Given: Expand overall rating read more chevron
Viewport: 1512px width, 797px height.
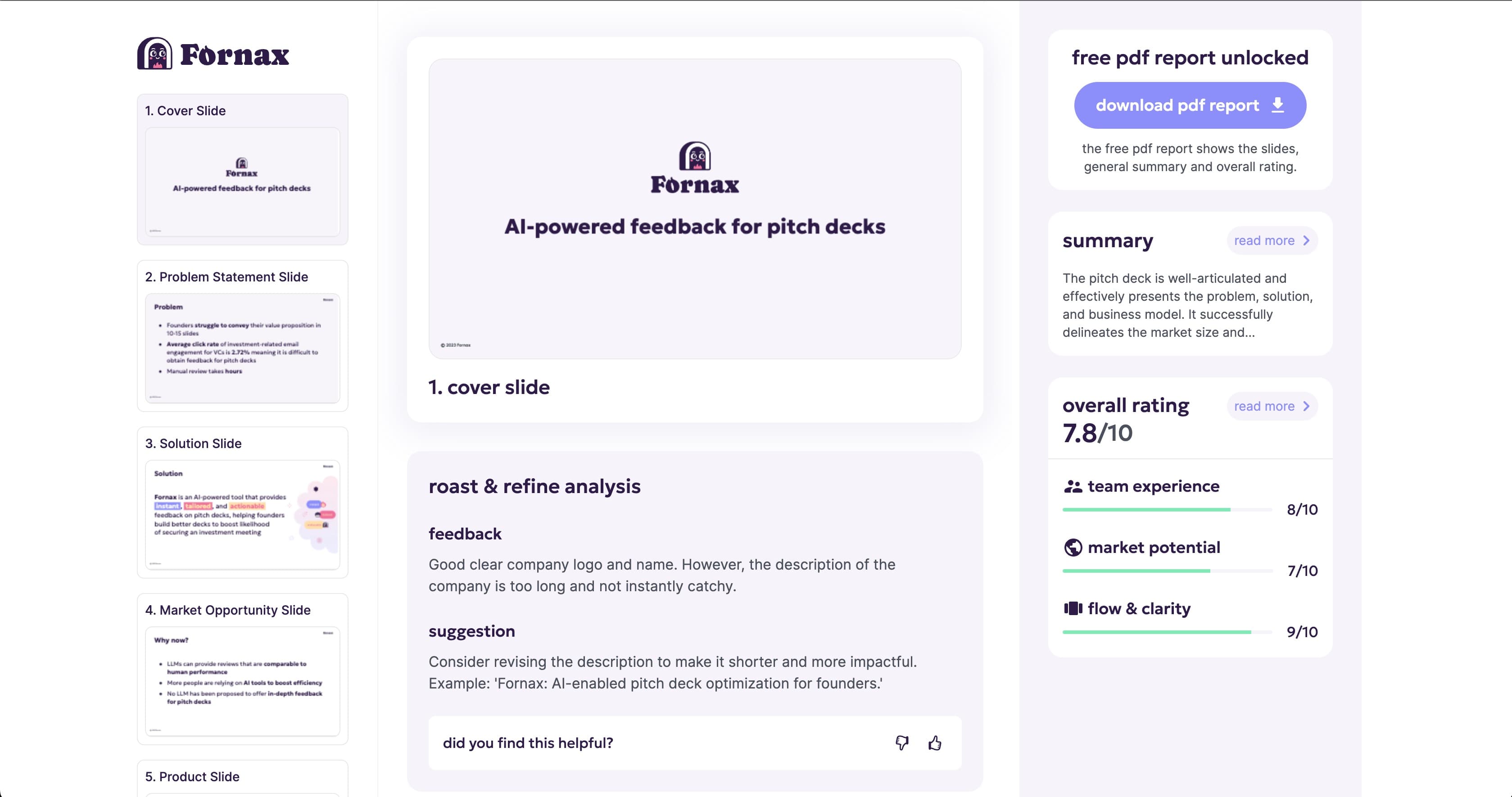Looking at the screenshot, I should [x=1306, y=406].
